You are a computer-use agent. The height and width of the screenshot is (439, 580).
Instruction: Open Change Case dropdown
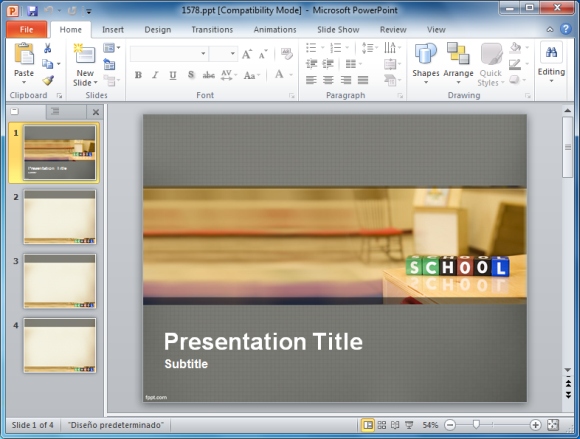click(x=252, y=75)
